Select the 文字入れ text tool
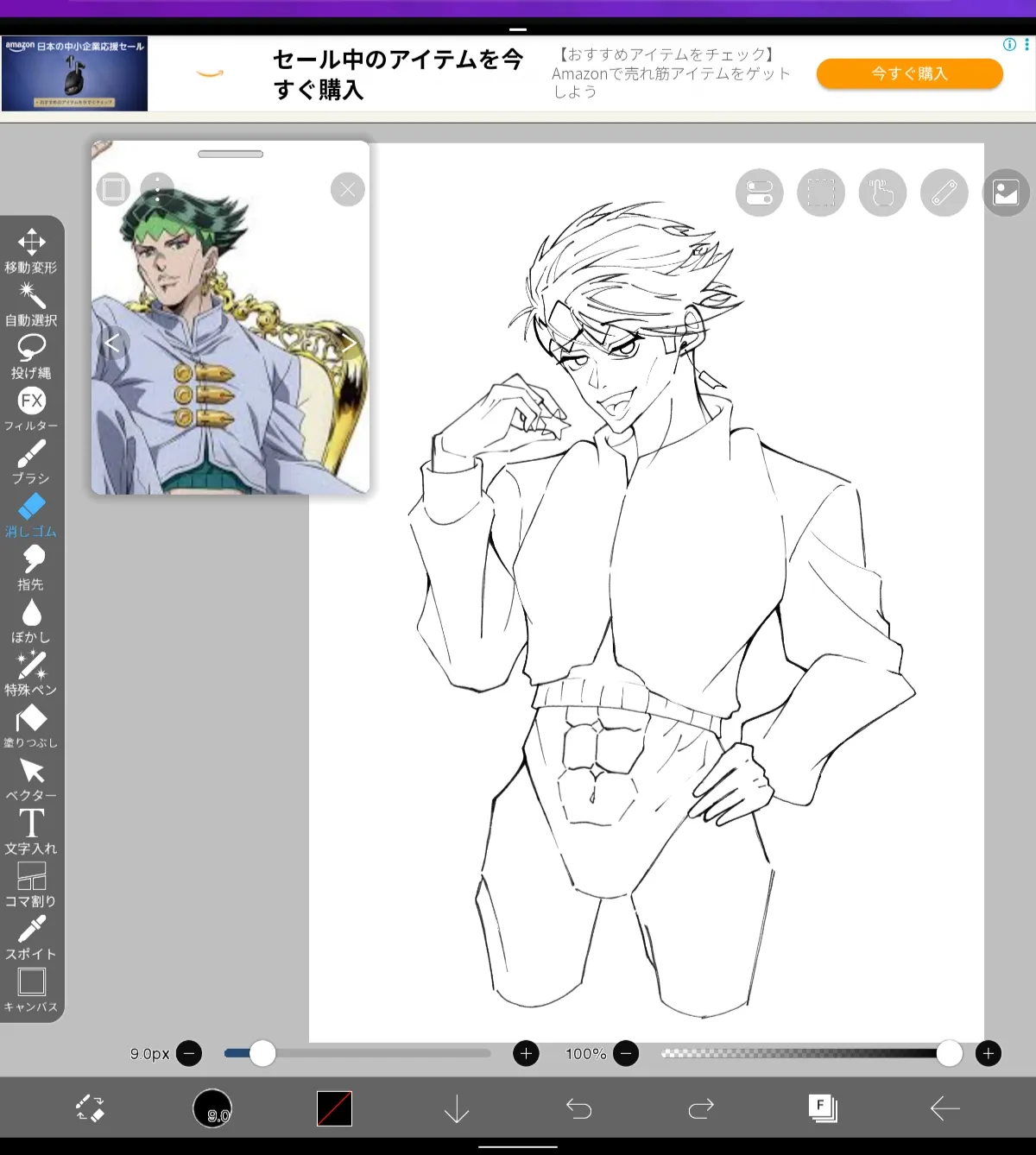 coord(31,832)
